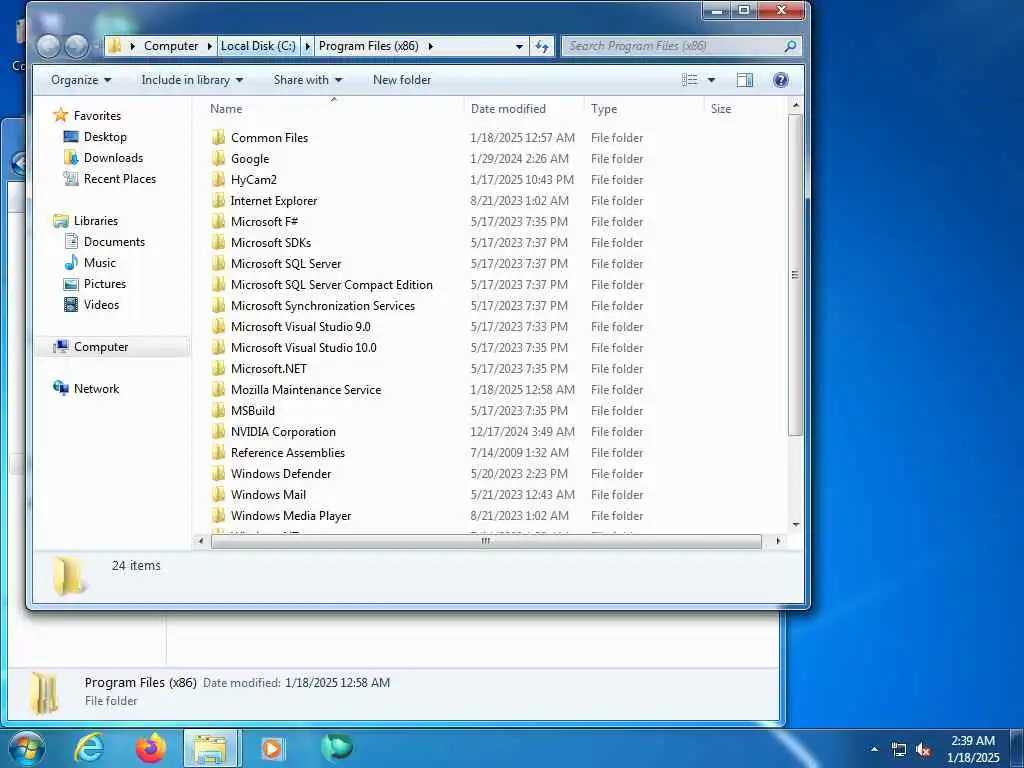Toggle the preview pane icon
The image size is (1024, 768).
coord(744,80)
